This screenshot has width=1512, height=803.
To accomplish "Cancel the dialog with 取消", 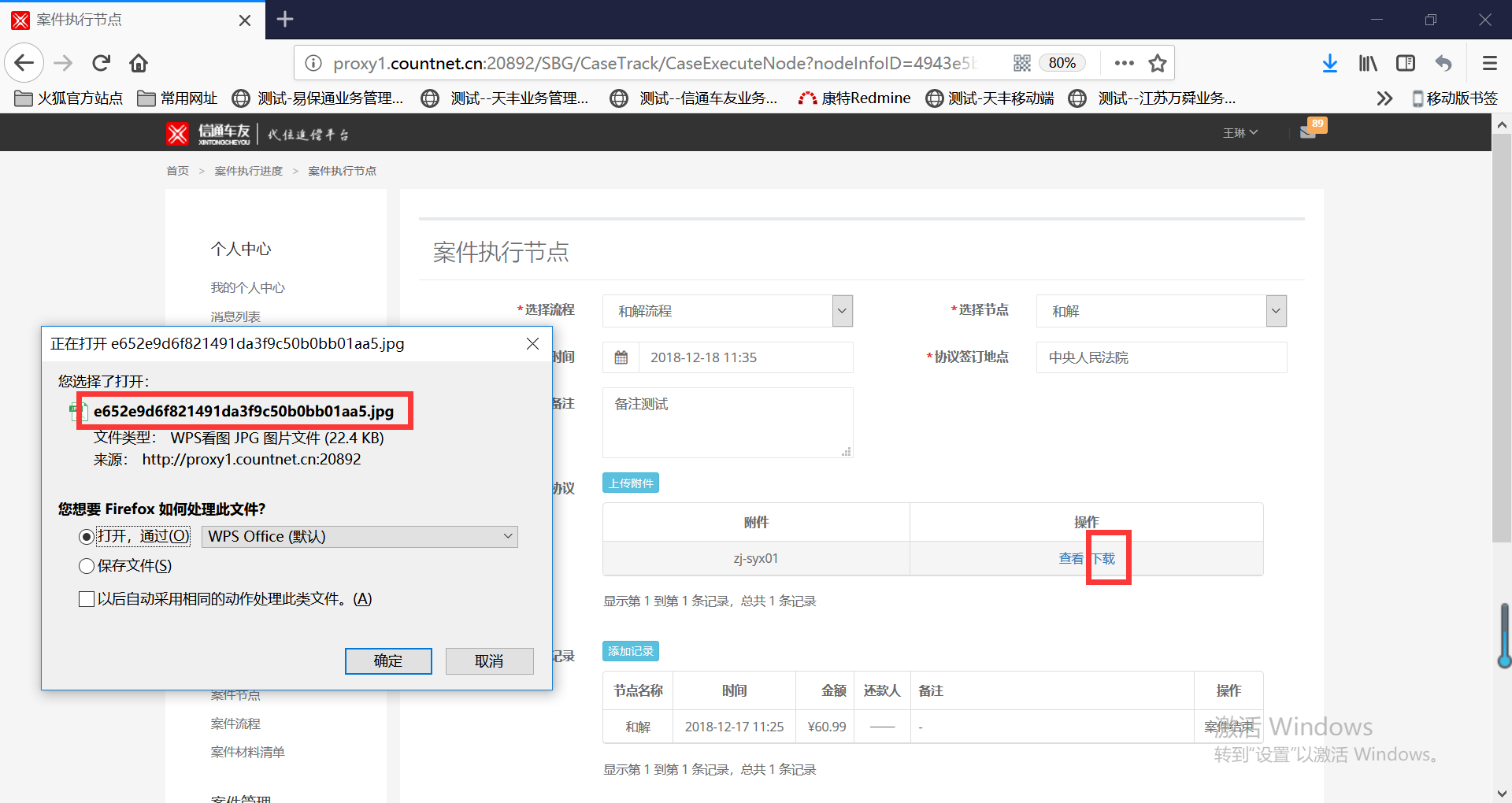I will [489, 661].
